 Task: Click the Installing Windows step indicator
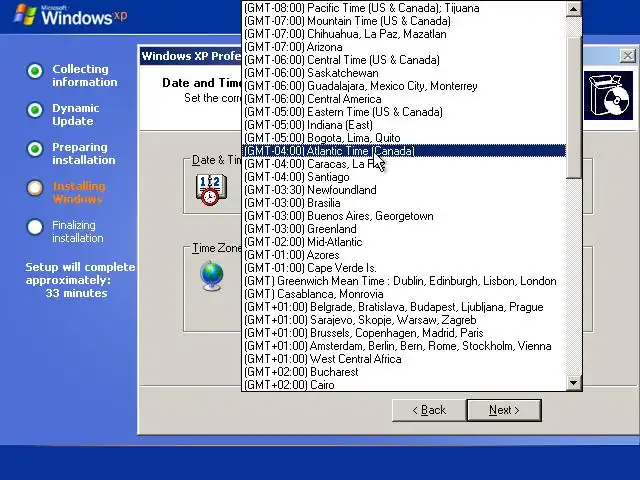(35, 188)
